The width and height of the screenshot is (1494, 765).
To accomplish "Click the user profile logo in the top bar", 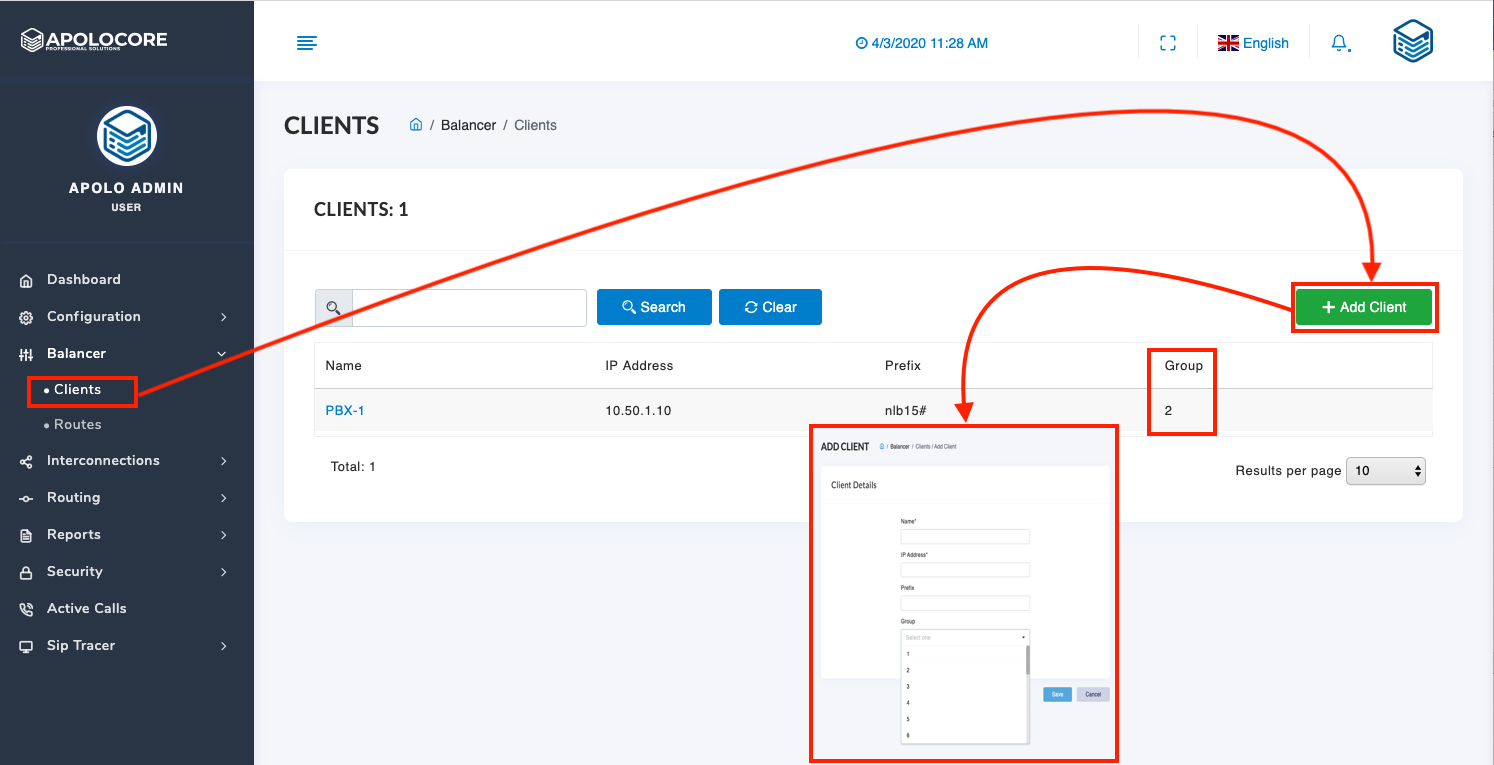I will [x=1412, y=42].
